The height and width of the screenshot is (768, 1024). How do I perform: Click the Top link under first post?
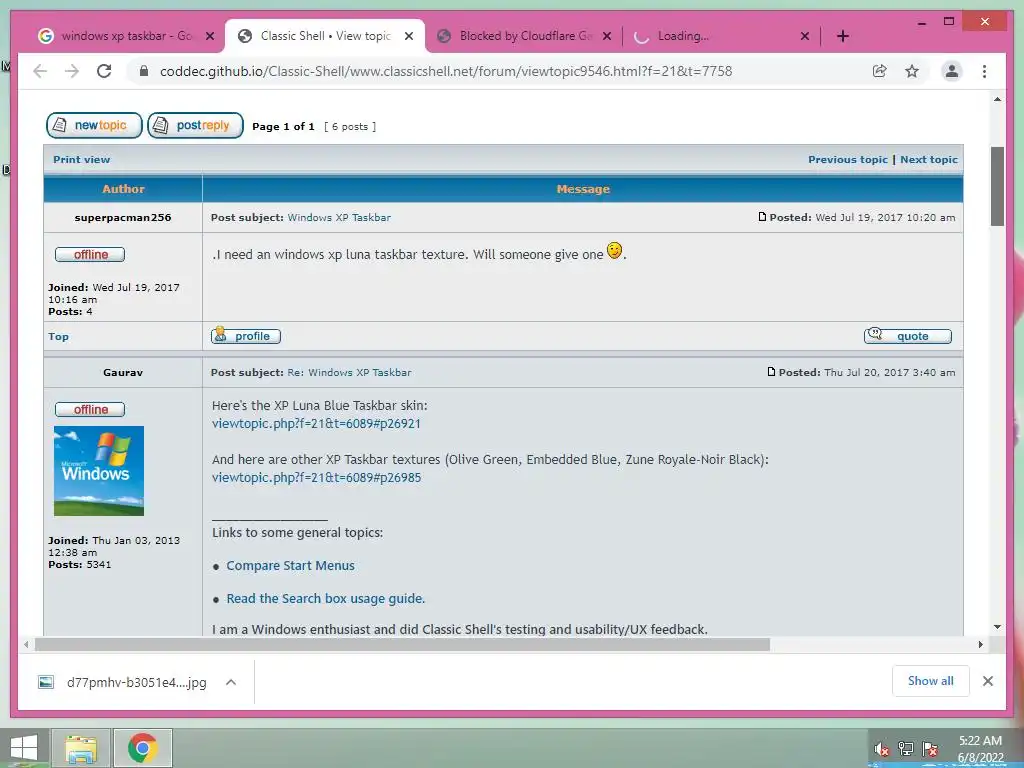(58, 336)
